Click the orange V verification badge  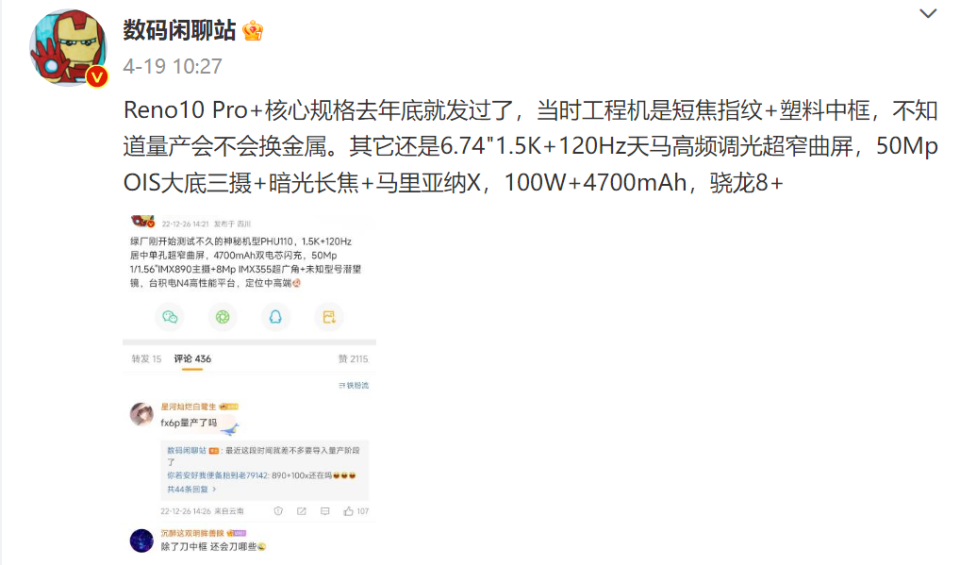tap(97, 77)
